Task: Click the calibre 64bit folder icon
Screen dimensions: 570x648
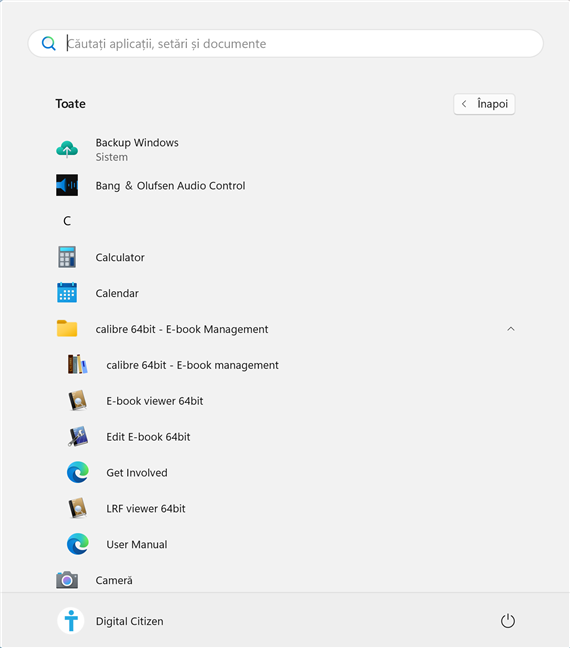Action: [x=67, y=329]
